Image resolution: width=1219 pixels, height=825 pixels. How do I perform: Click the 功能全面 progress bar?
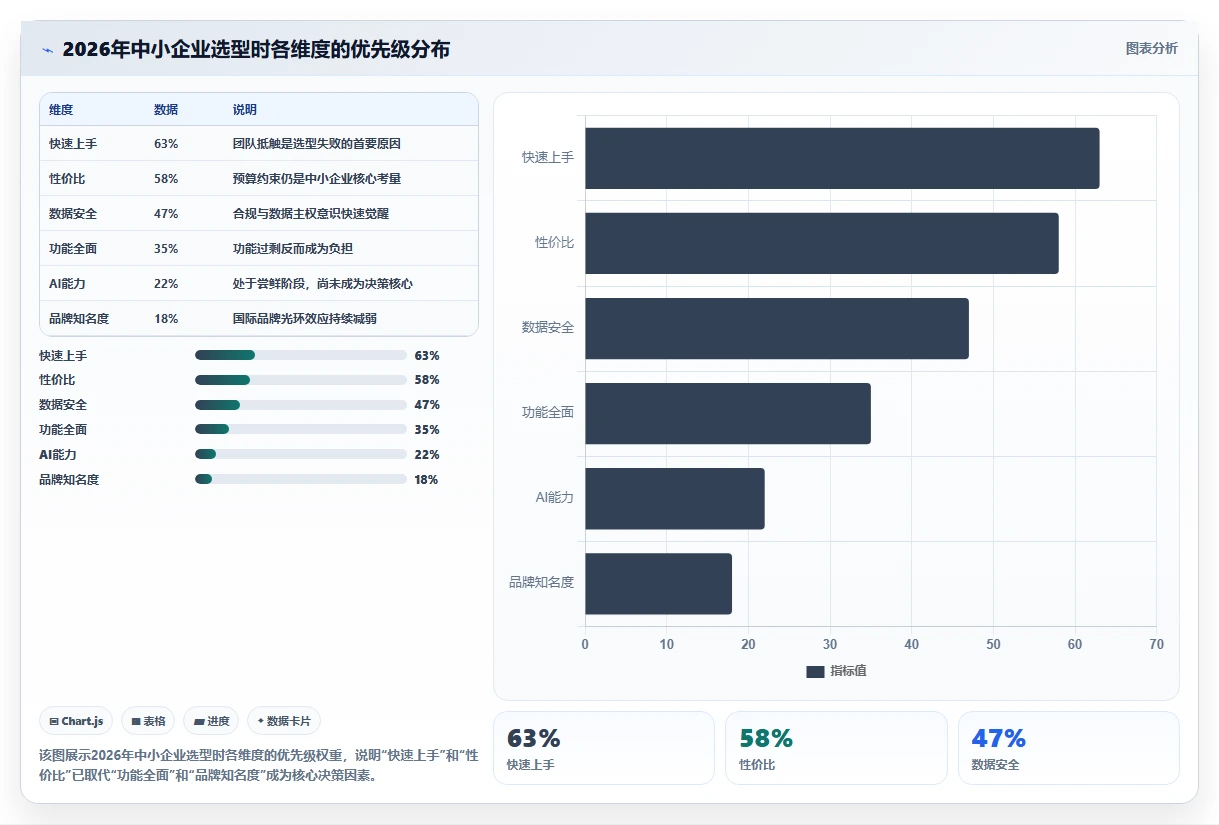coord(300,430)
